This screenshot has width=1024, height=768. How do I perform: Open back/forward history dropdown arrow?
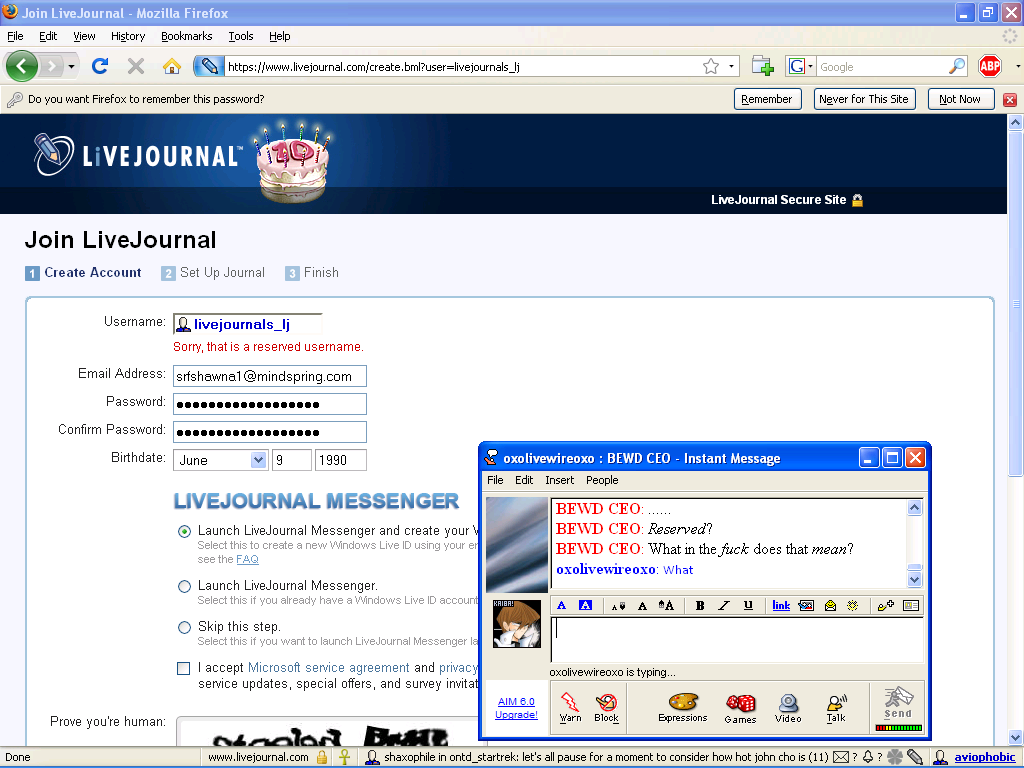pos(71,66)
